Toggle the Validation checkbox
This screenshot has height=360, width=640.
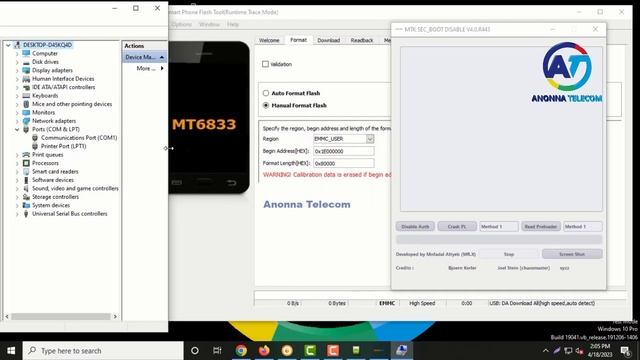266,64
